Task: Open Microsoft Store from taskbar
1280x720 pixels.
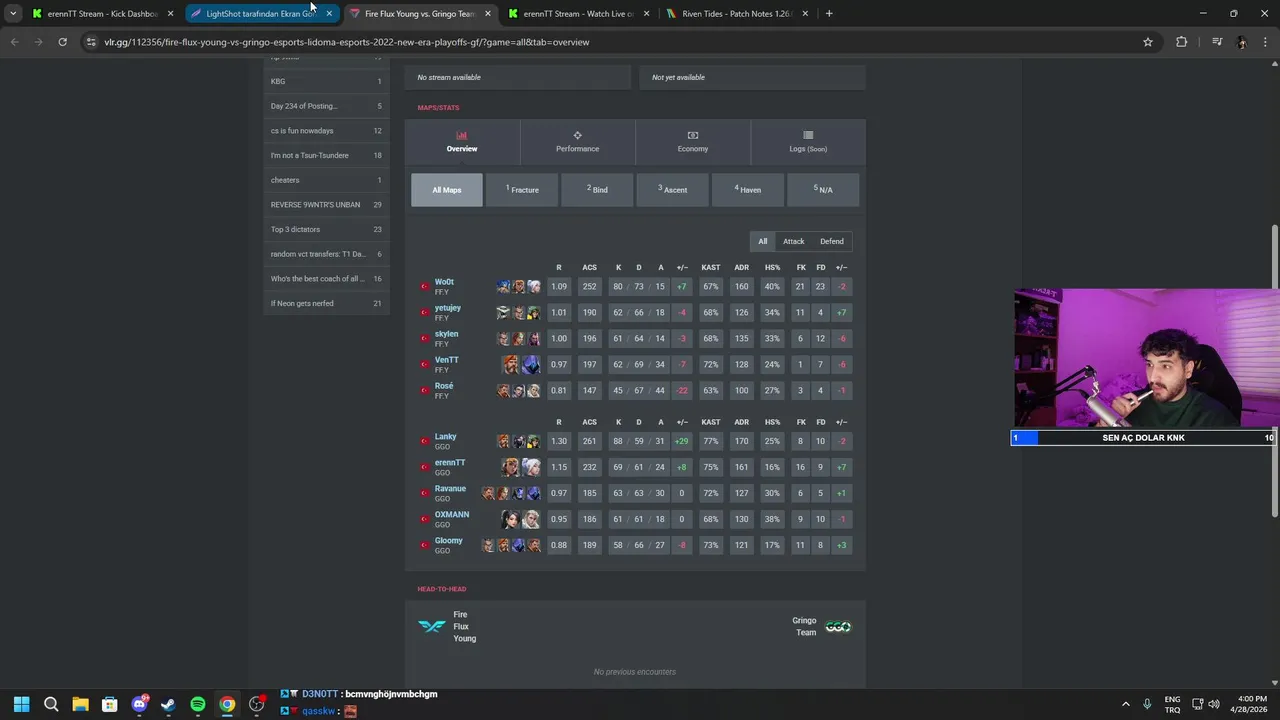Action: click(110, 704)
